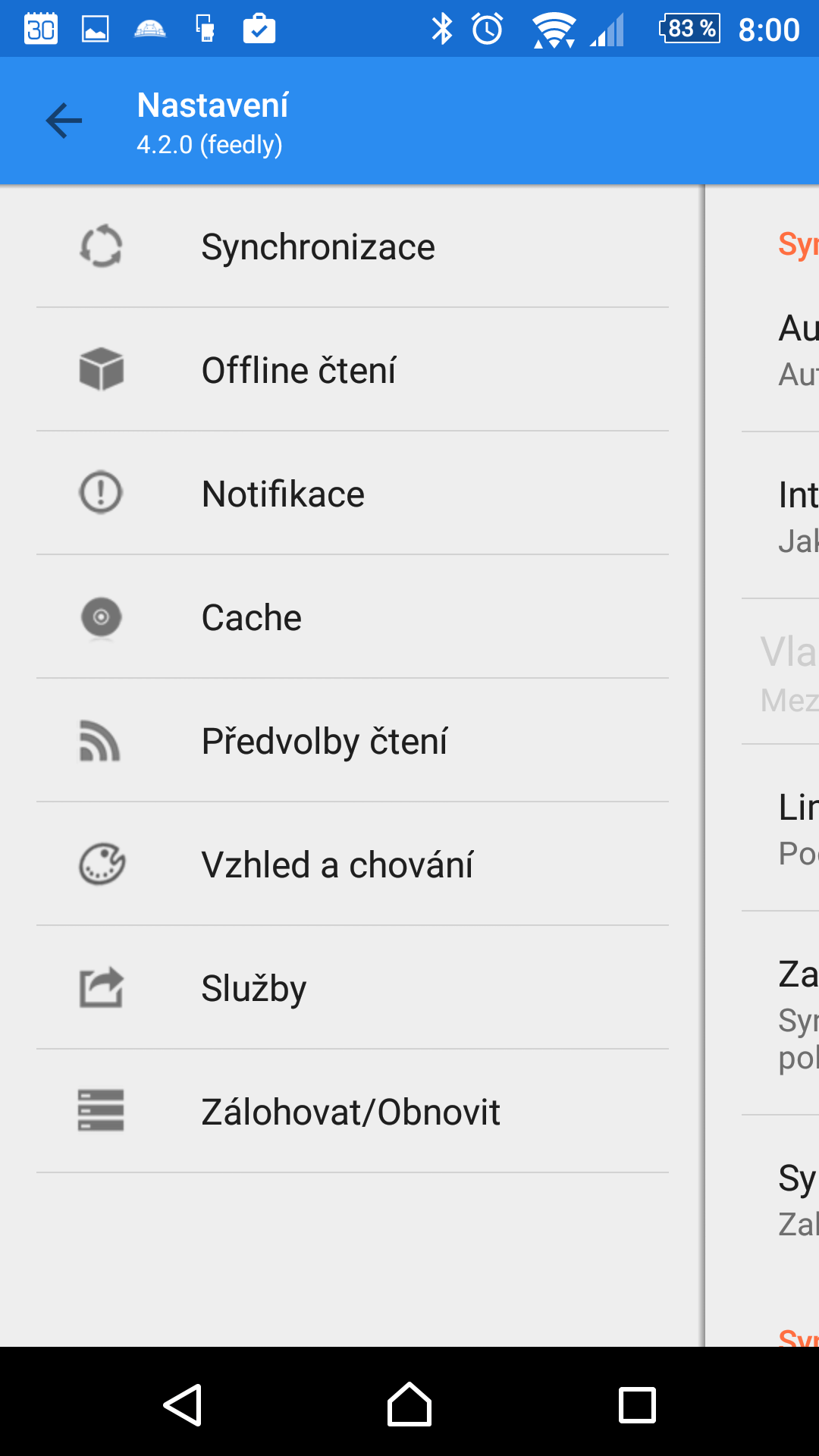819x1456 pixels.
Task: Tap the Android back triangle navigation button
Action: [183, 1405]
